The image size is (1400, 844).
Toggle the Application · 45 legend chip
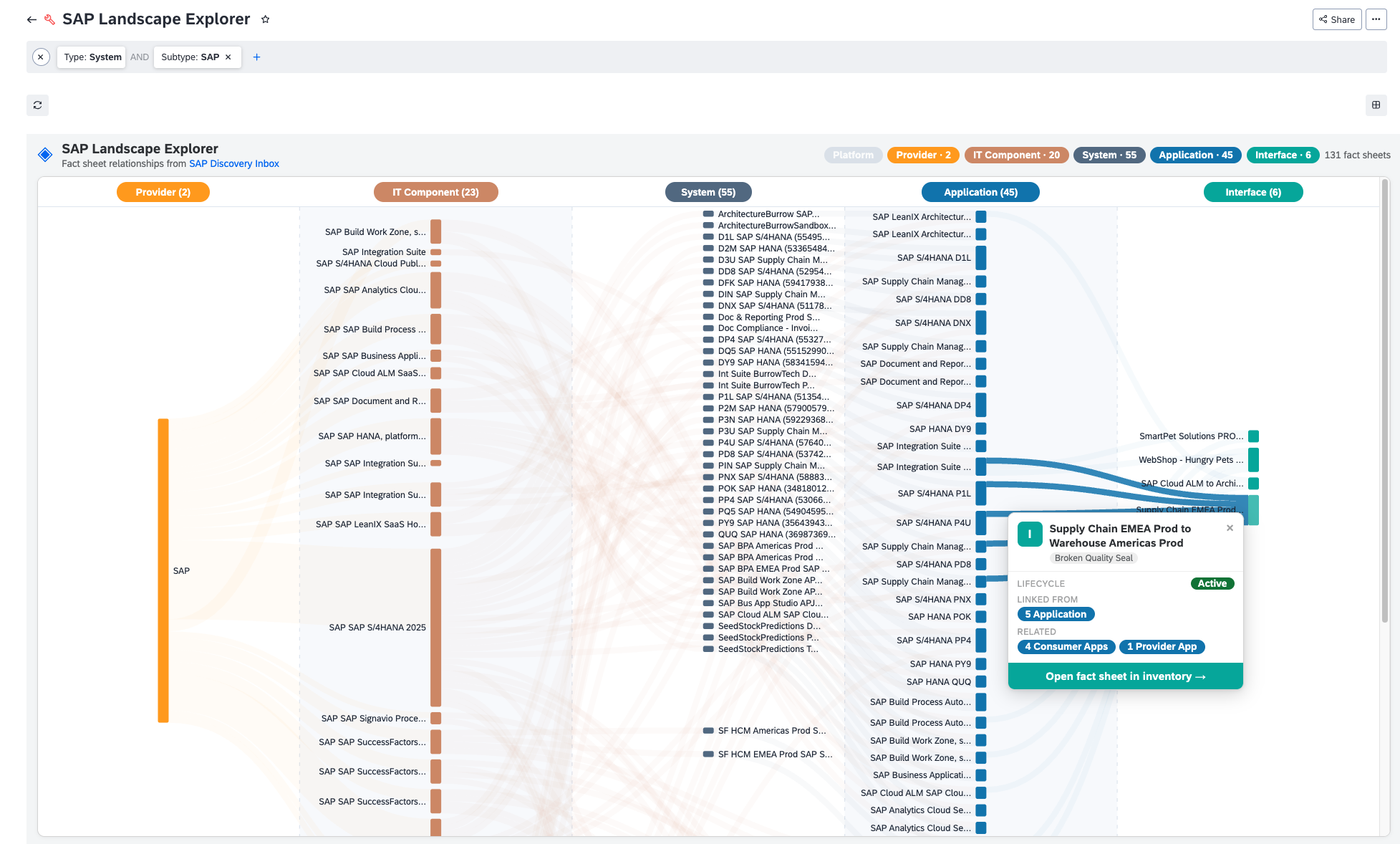1195,155
